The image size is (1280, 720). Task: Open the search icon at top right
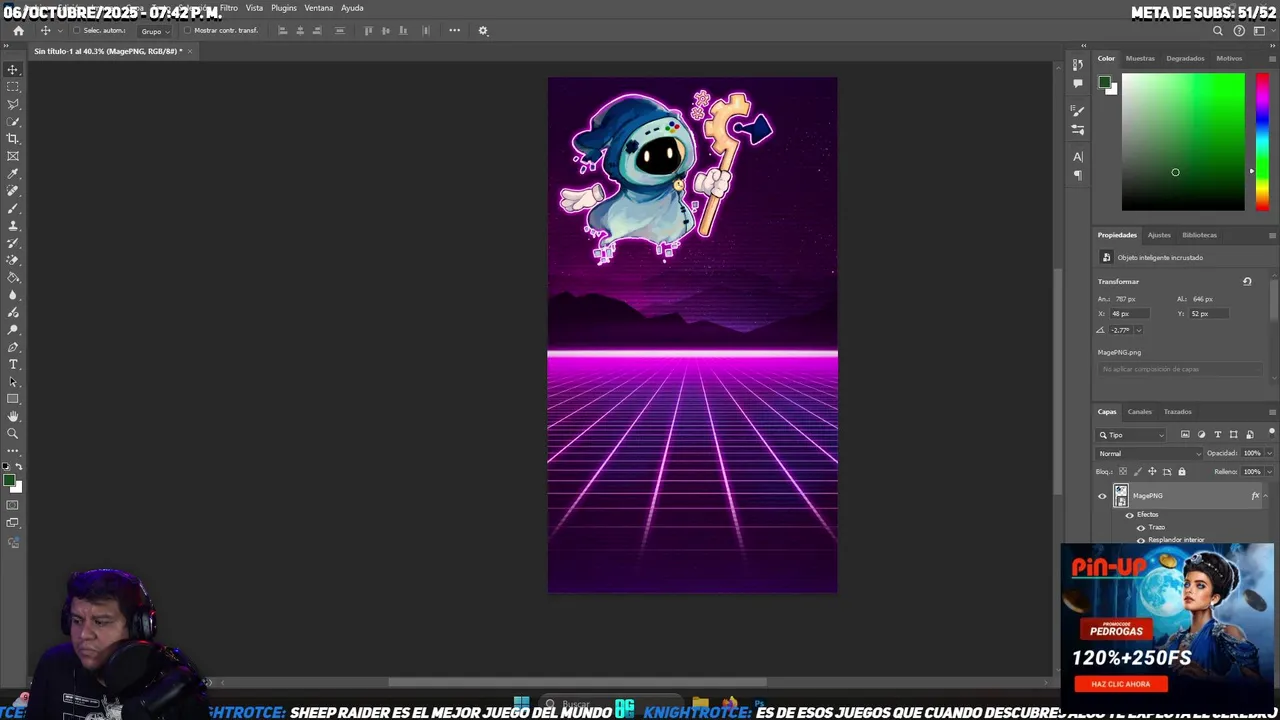click(1218, 31)
